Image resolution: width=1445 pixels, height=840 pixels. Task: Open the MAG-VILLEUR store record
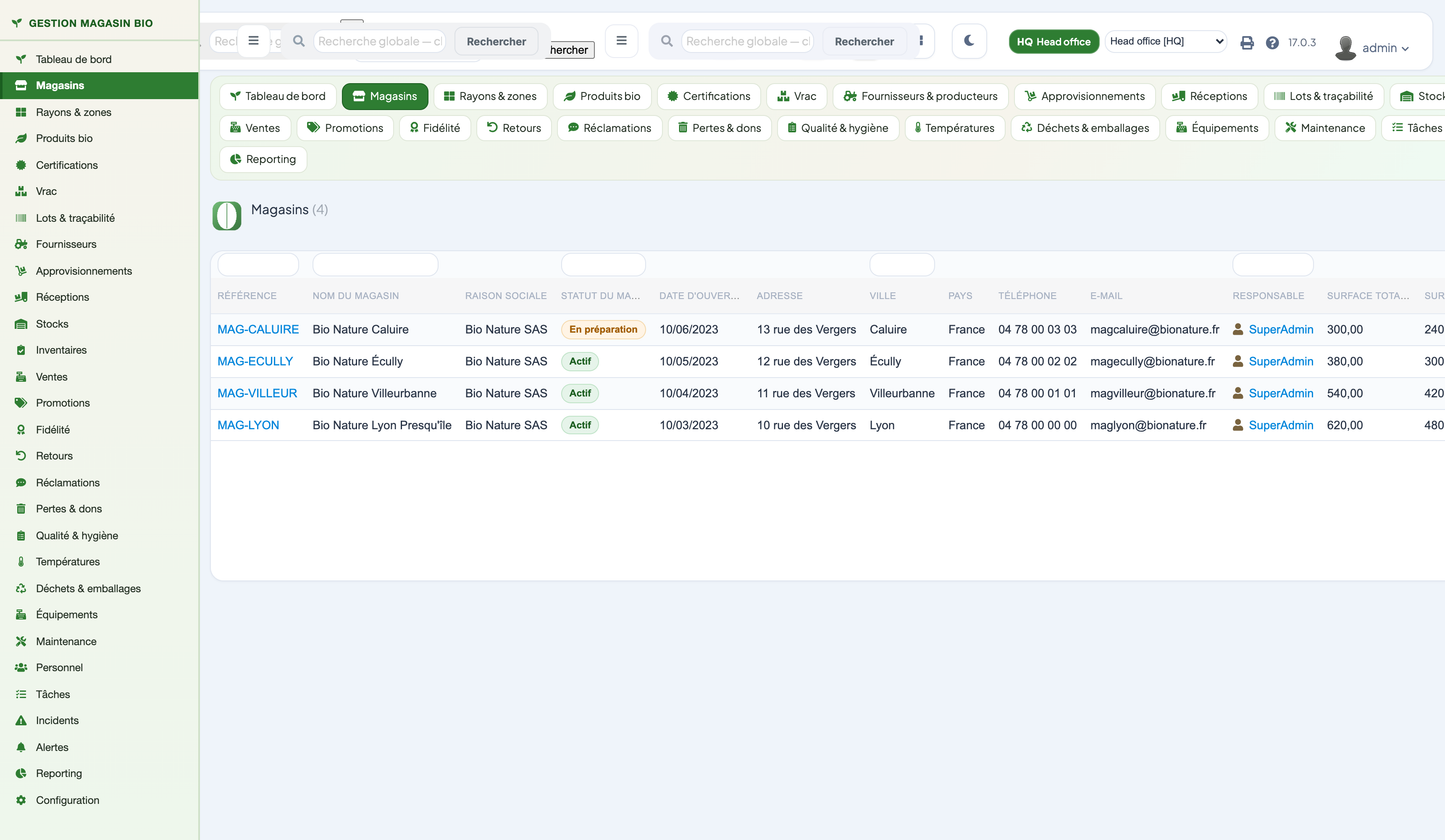pos(257,393)
